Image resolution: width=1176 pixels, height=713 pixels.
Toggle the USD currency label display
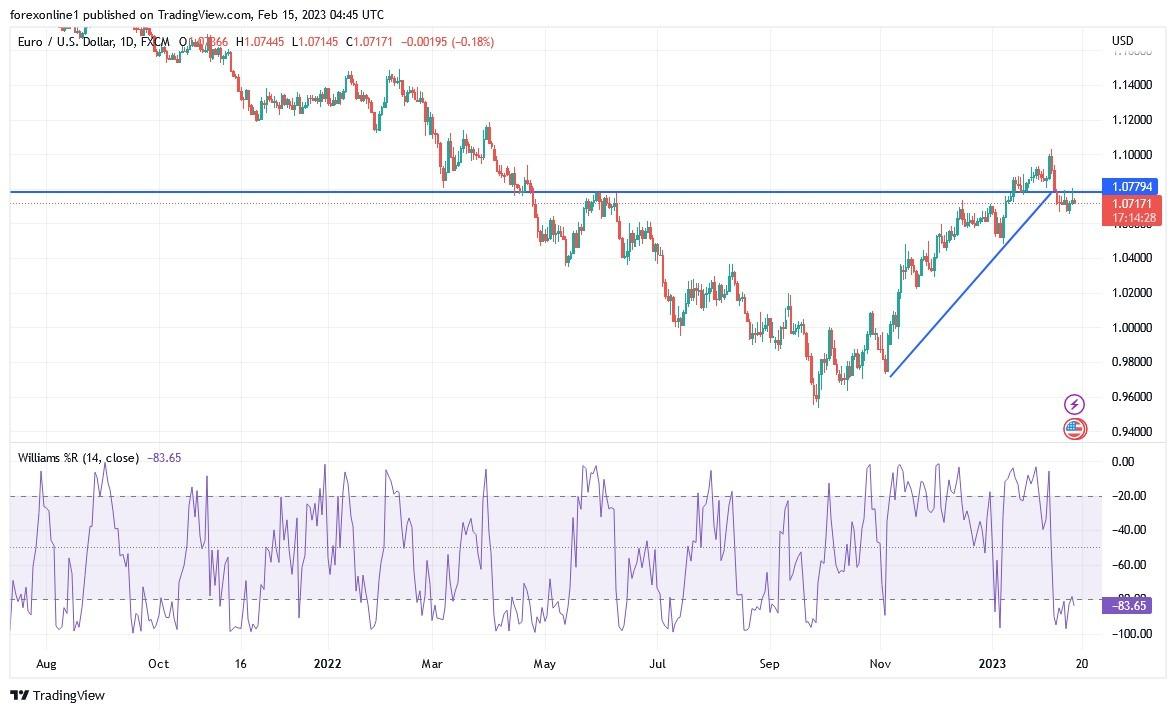coord(1121,41)
